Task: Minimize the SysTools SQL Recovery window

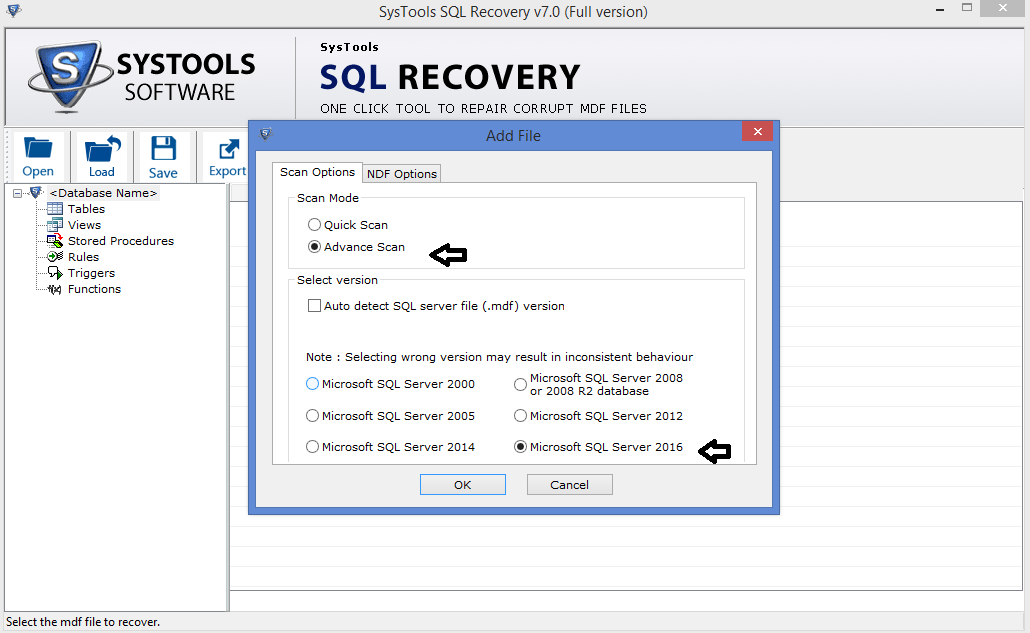Action: pos(940,9)
